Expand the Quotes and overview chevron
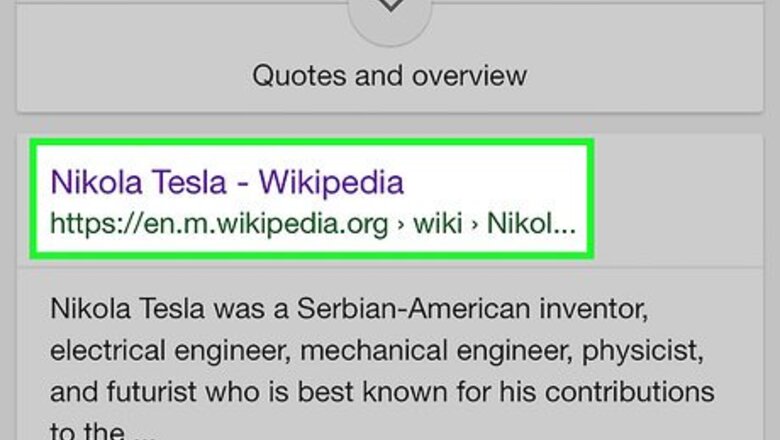Screen dimensions: 780x440 point(390,8)
